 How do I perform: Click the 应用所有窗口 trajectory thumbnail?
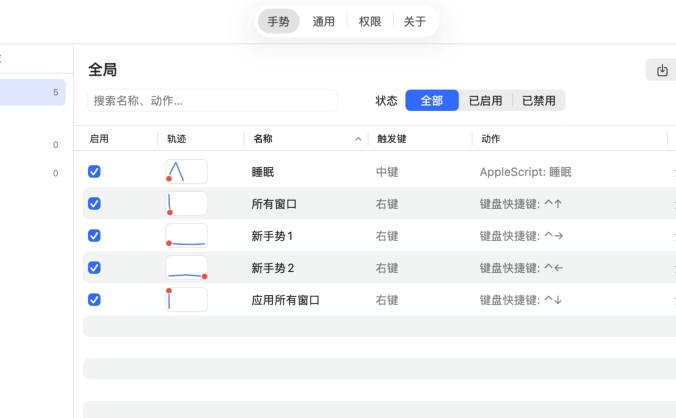pos(186,299)
